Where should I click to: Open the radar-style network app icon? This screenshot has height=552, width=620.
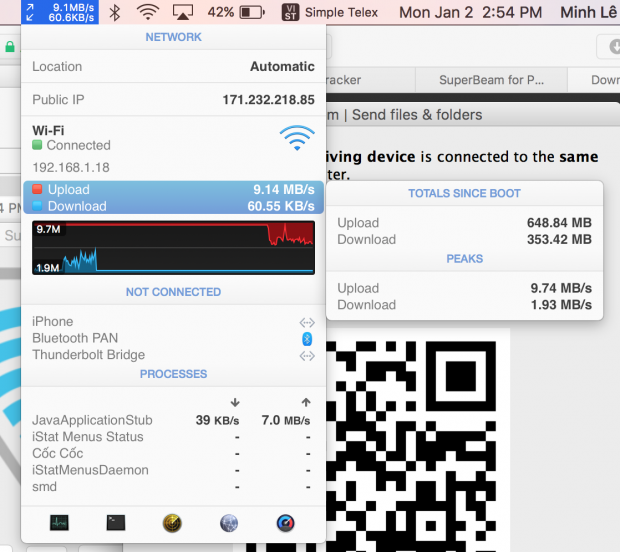point(173,522)
